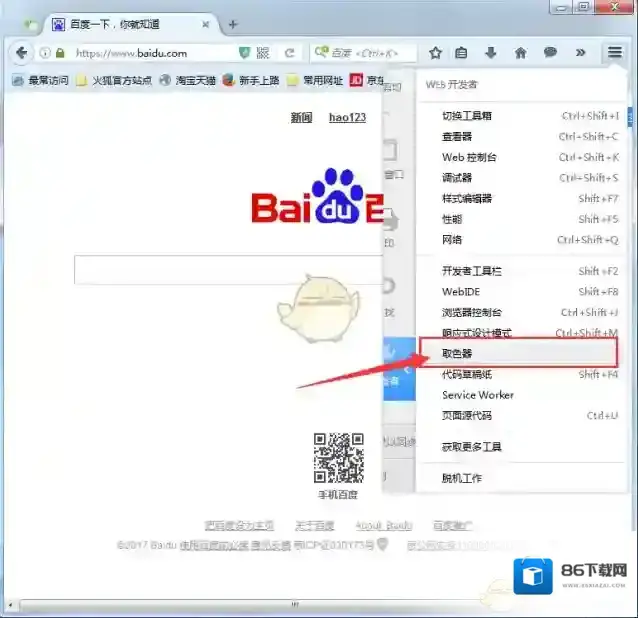Select 浏览器控制台 menu item

tap(523, 312)
